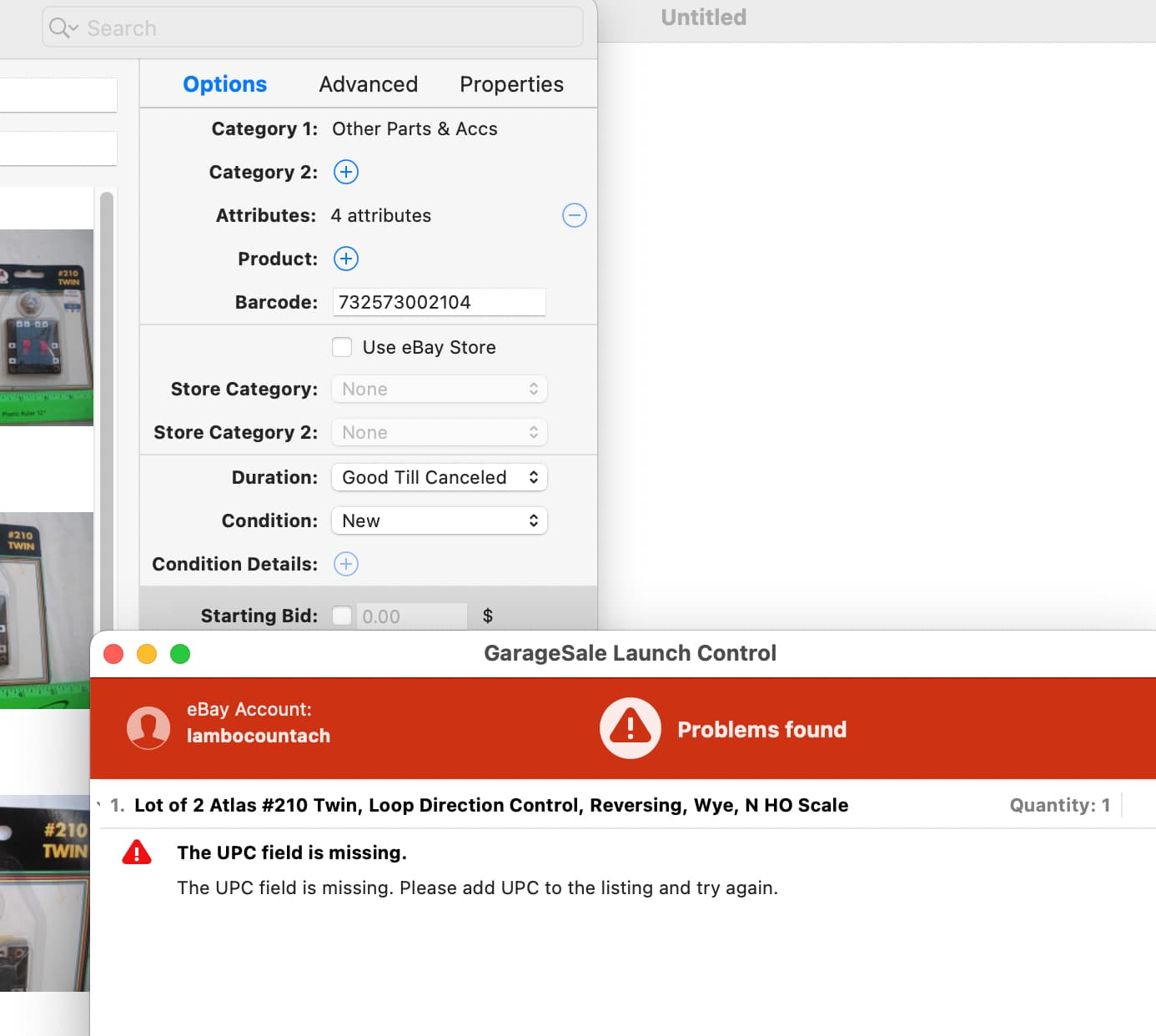
Task: Add a product with plus icon
Action: 346,259
